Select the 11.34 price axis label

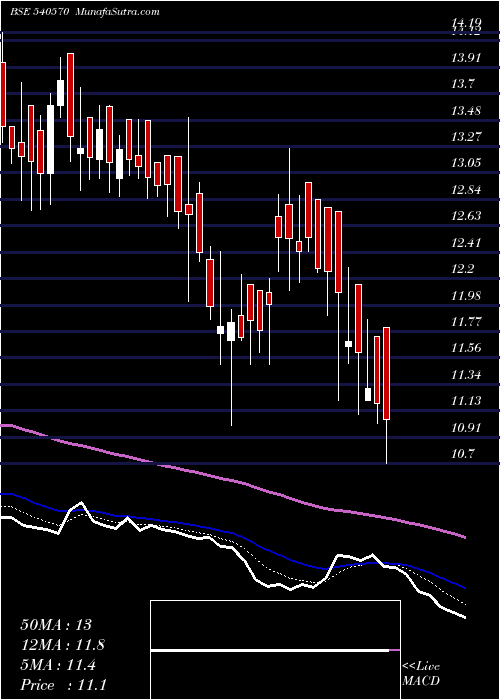[x=466, y=374]
